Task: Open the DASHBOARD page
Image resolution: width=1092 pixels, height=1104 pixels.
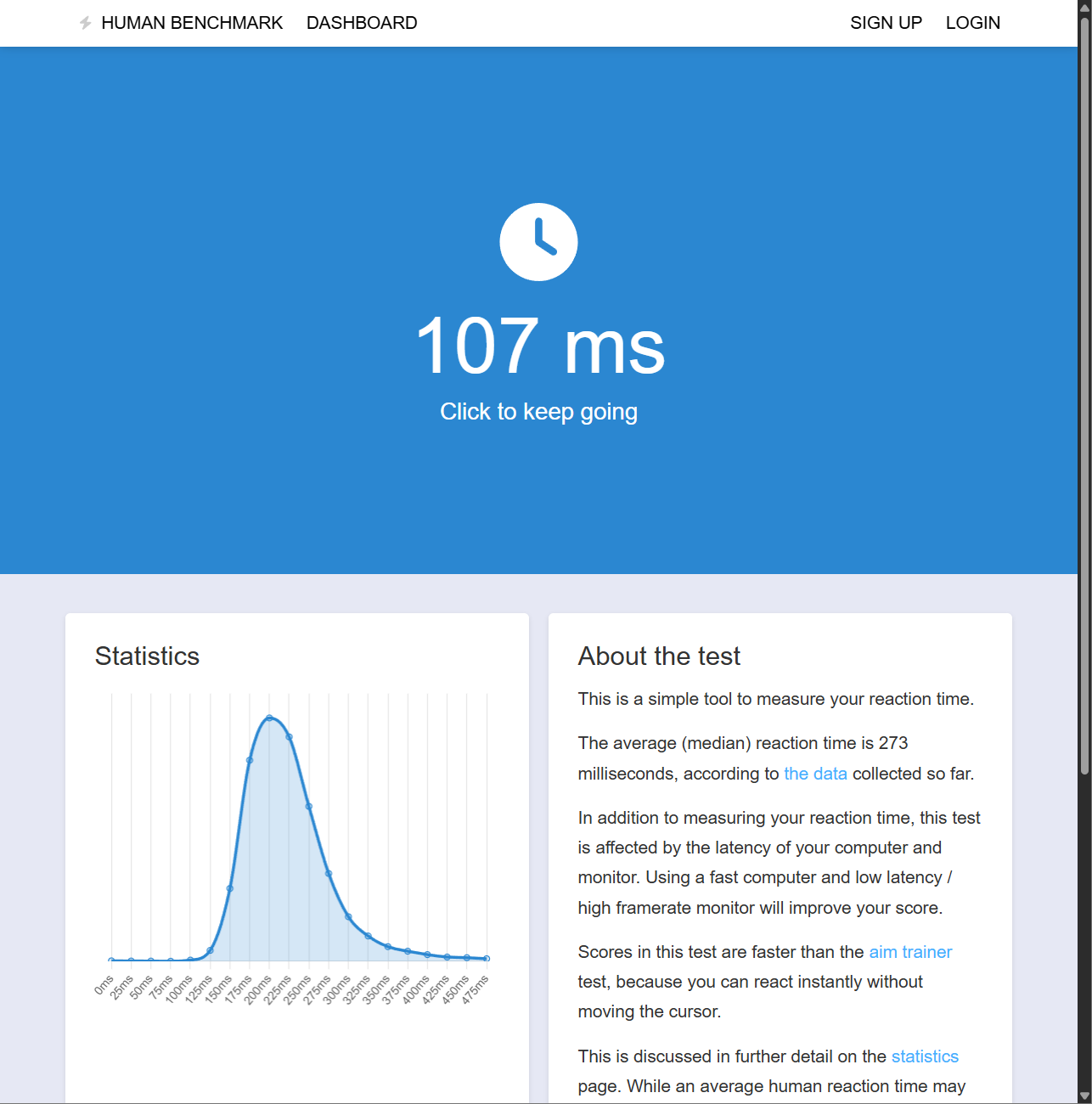Action: click(362, 23)
